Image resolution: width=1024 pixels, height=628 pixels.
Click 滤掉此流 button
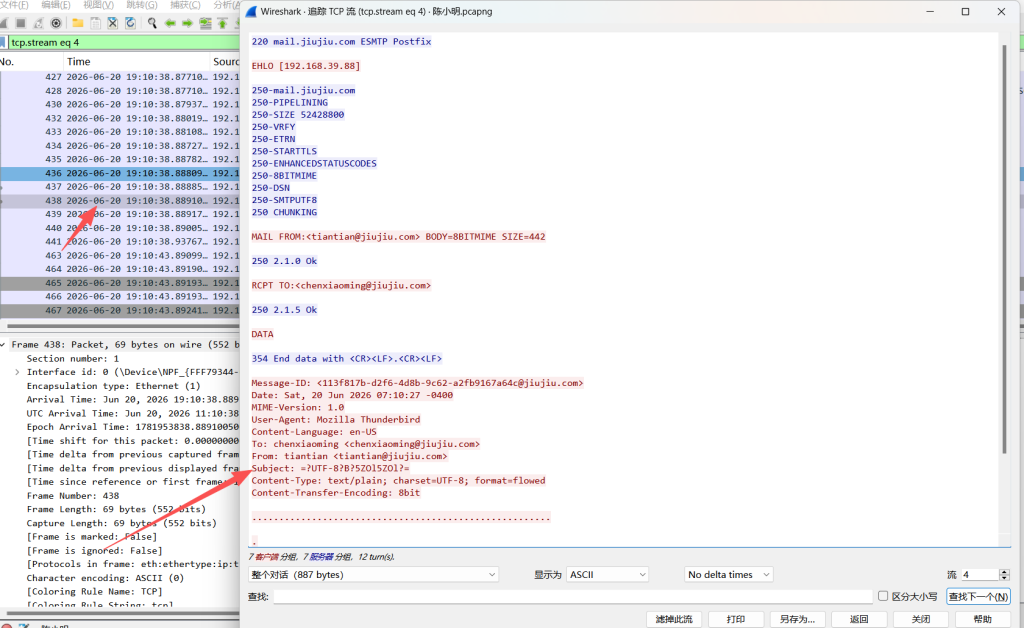coord(674,619)
